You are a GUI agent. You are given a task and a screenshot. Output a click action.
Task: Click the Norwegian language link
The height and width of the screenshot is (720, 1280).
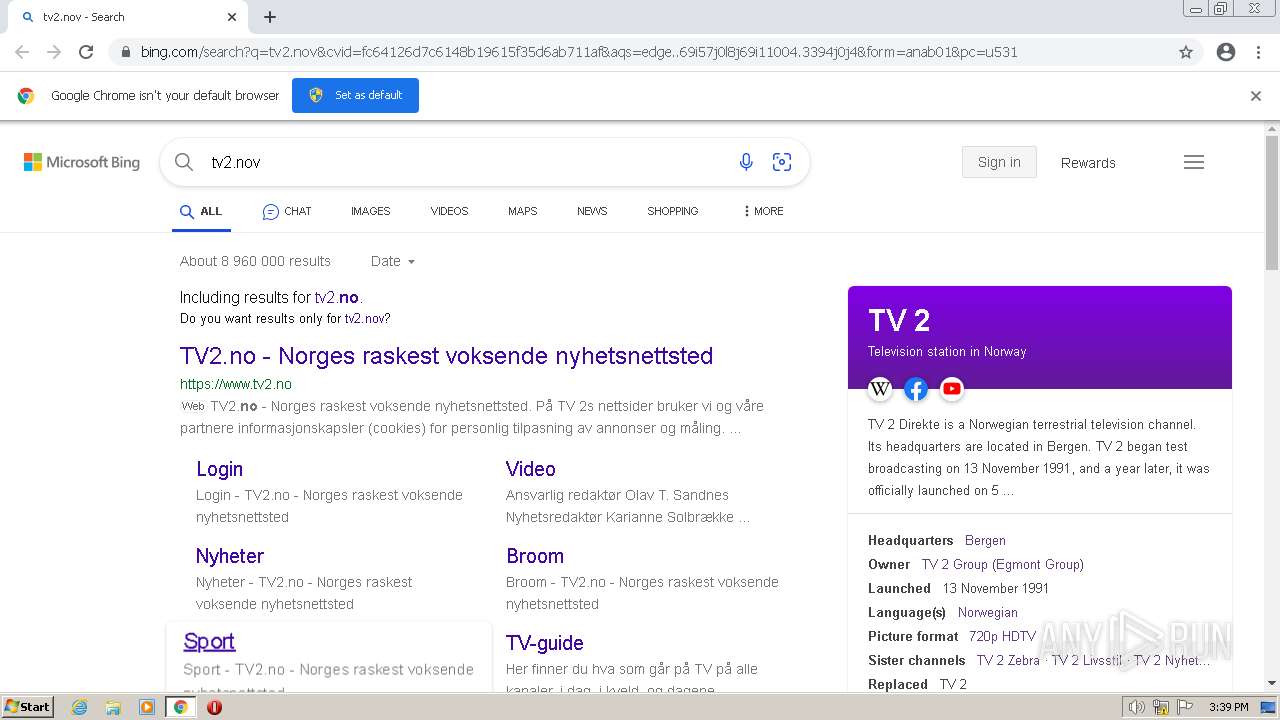click(x=988, y=612)
